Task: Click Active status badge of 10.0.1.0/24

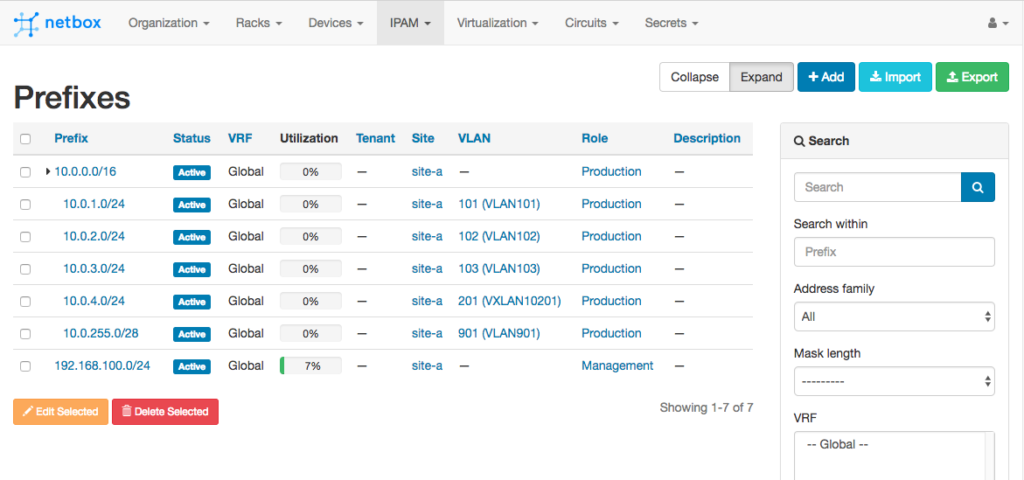Action: pyautogui.click(x=192, y=205)
